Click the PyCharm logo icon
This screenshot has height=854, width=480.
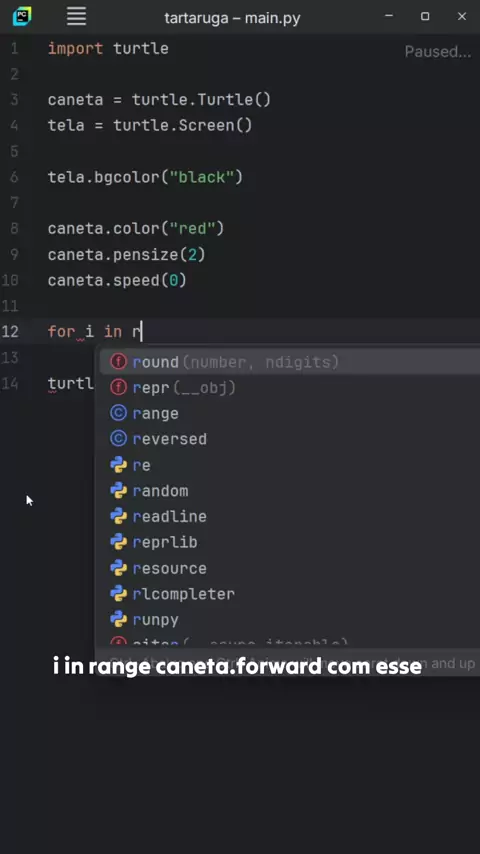22,16
